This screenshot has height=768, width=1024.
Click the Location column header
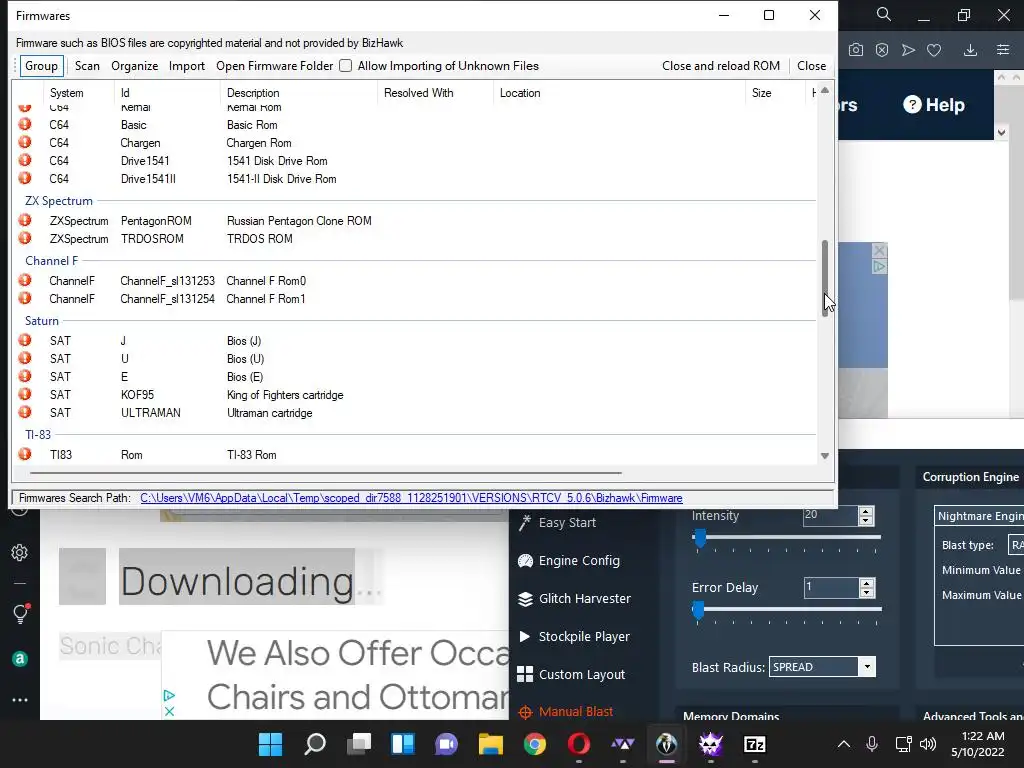[x=520, y=93]
